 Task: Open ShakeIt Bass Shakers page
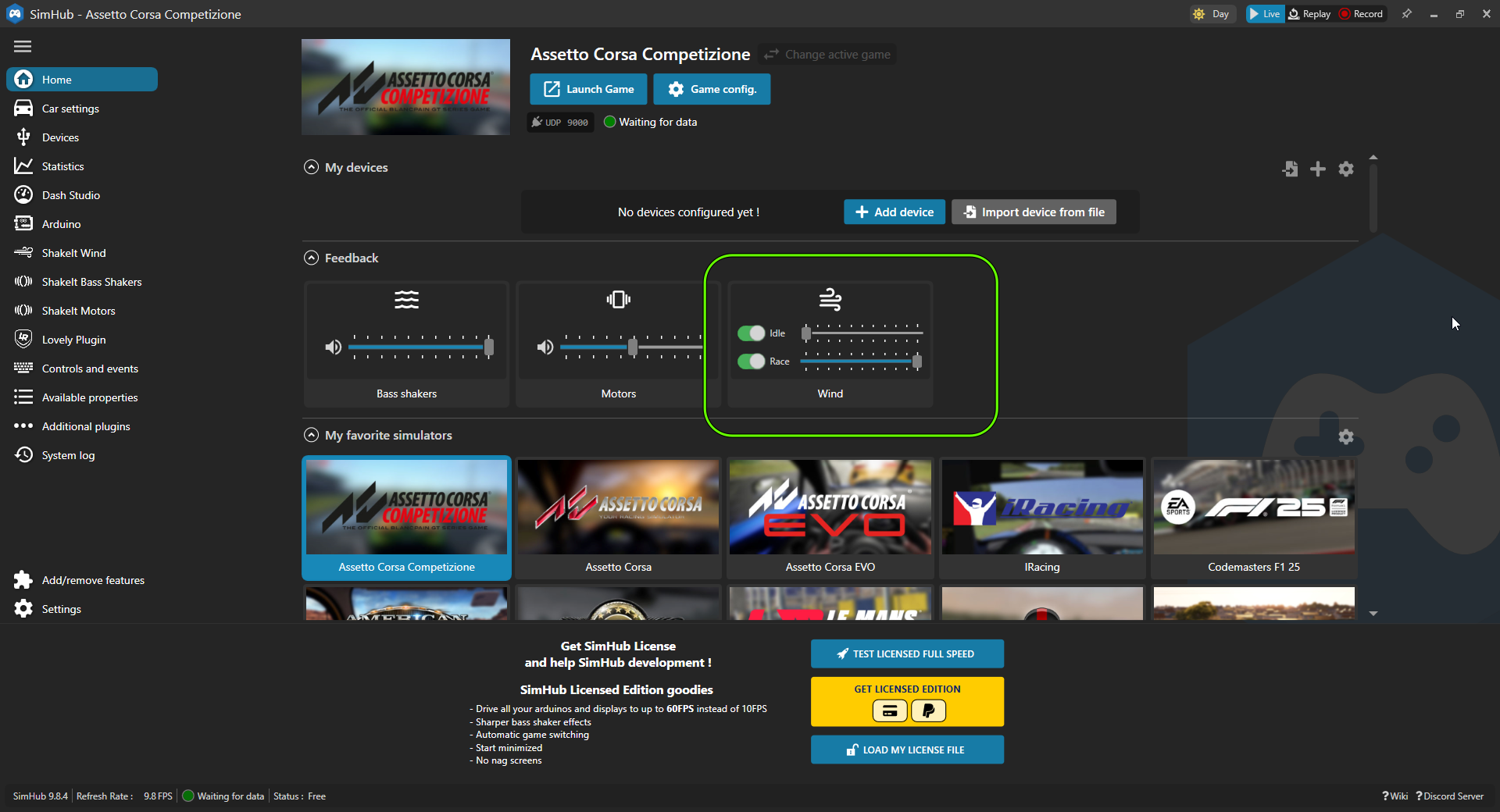point(82,282)
